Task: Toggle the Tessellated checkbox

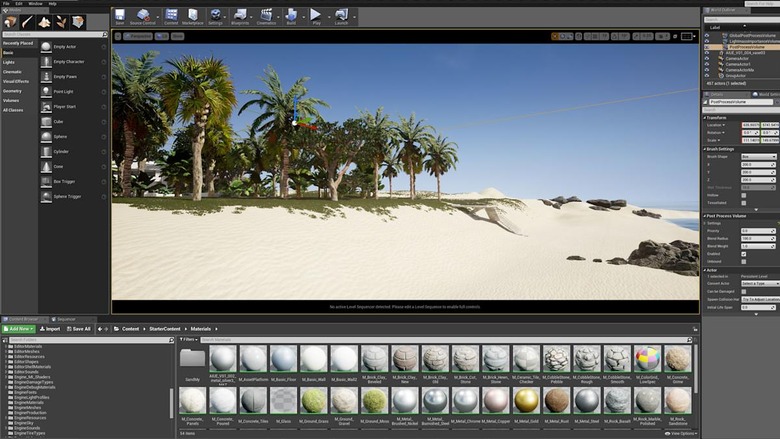Action: [743, 202]
